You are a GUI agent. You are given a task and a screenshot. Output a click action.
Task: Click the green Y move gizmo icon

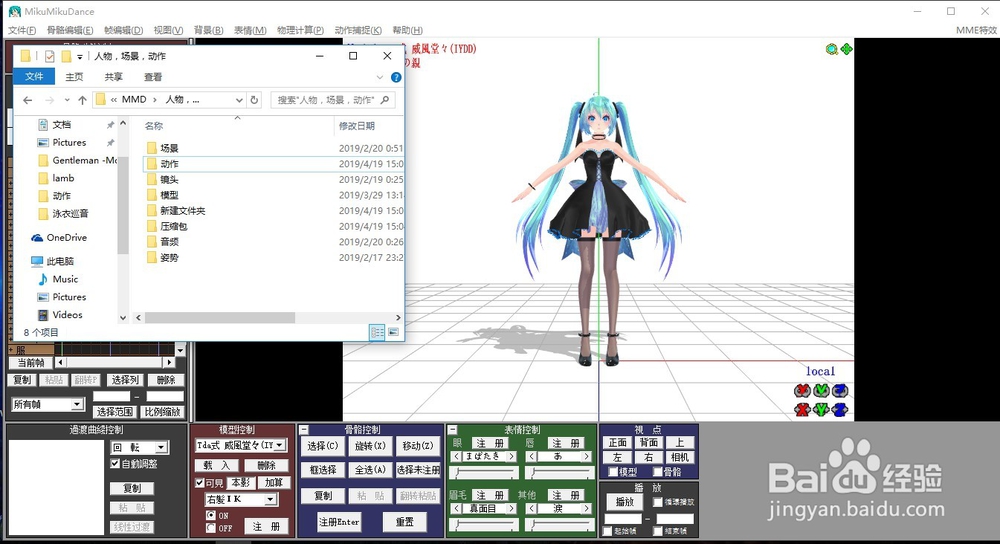click(x=821, y=409)
